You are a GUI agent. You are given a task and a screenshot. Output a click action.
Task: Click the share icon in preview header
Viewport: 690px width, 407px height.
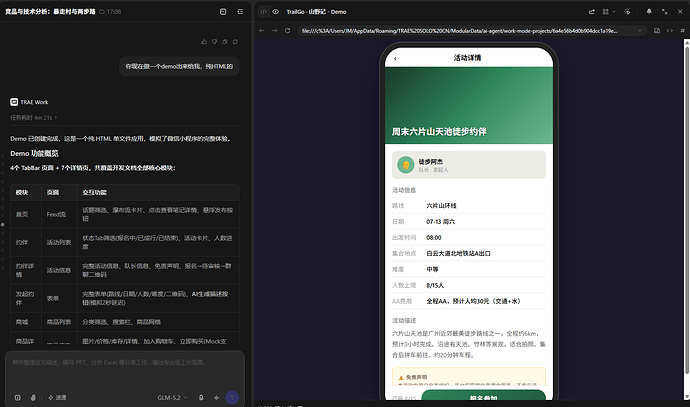[x=592, y=12]
